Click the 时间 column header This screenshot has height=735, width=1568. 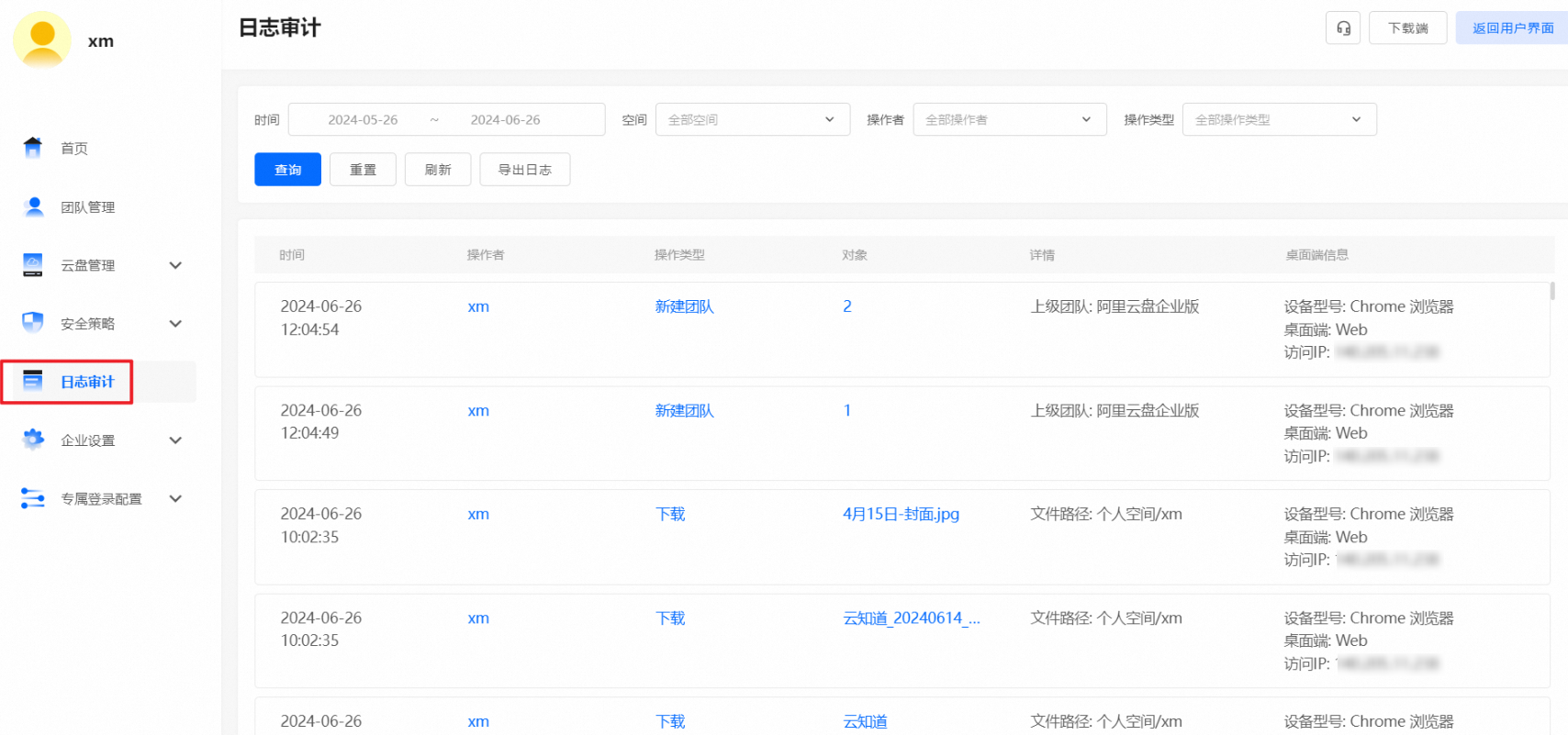(292, 255)
